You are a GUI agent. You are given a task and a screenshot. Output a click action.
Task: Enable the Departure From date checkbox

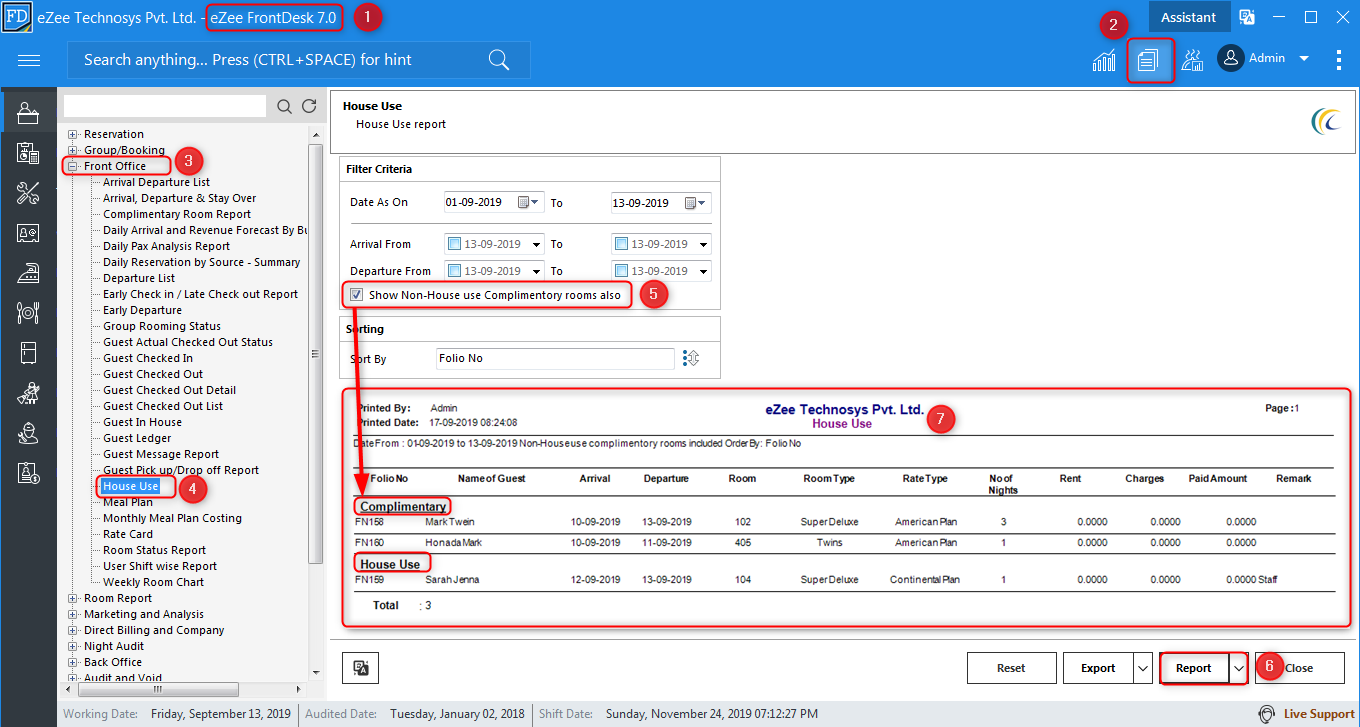click(x=456, y=271)
